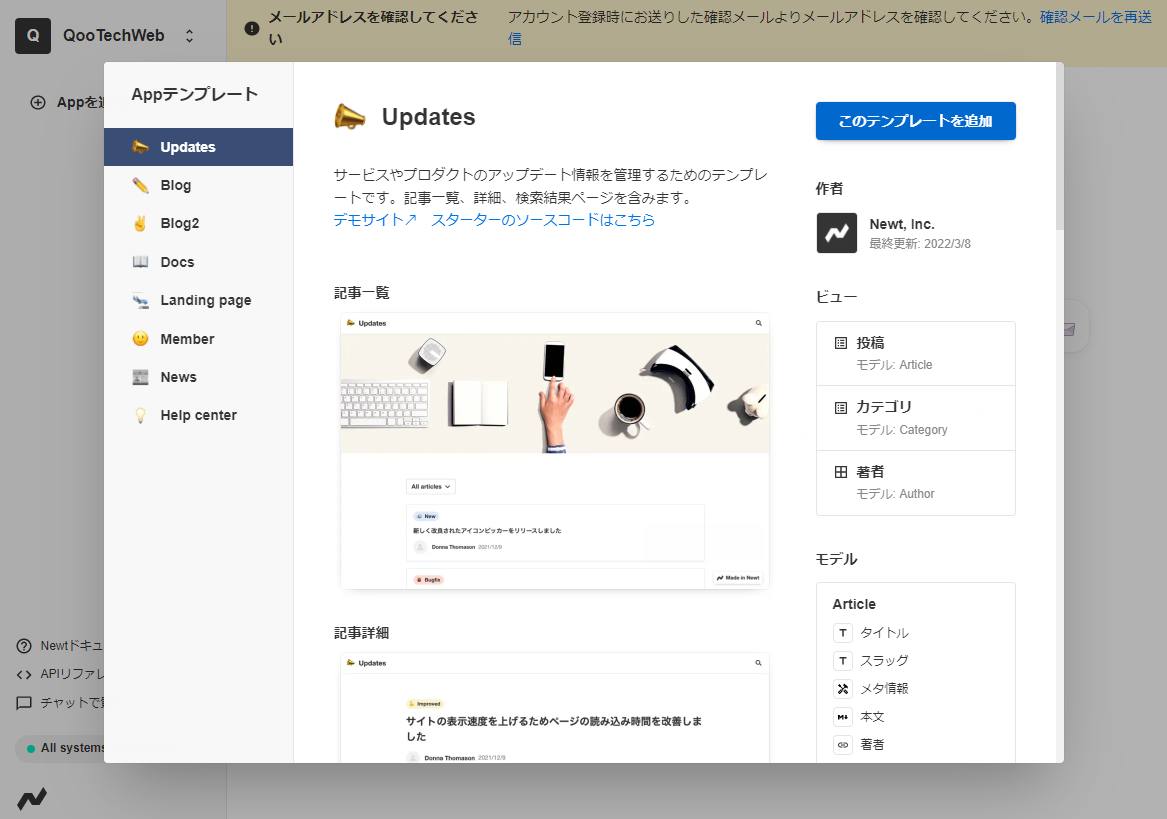
Task: Open the API reference code icon
Action: (x=24, y=675)
